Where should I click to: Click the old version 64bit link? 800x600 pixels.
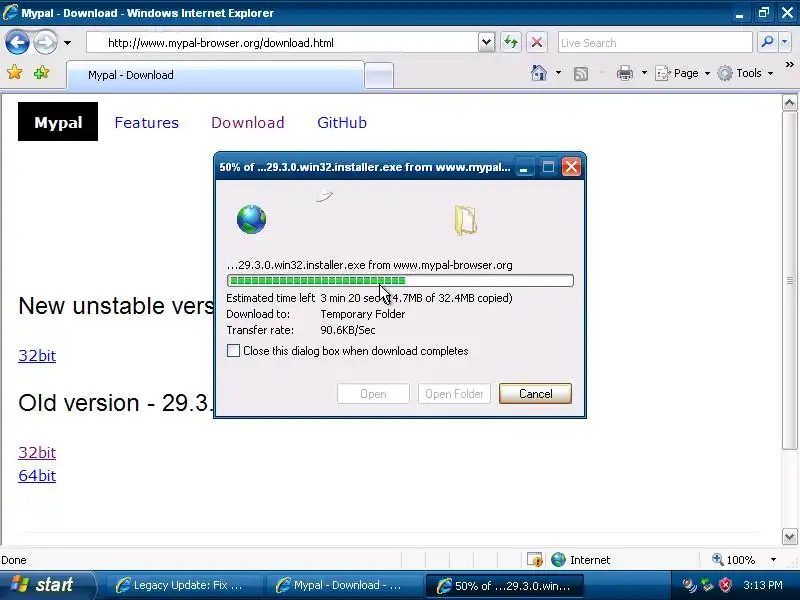(x=37, y=475)
